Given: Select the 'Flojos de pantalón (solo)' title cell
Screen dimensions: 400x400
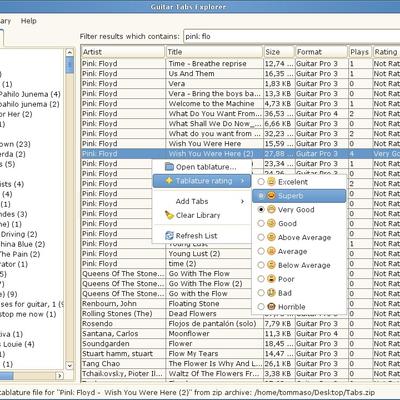Looking at the screenshot, I should (214, 324).
